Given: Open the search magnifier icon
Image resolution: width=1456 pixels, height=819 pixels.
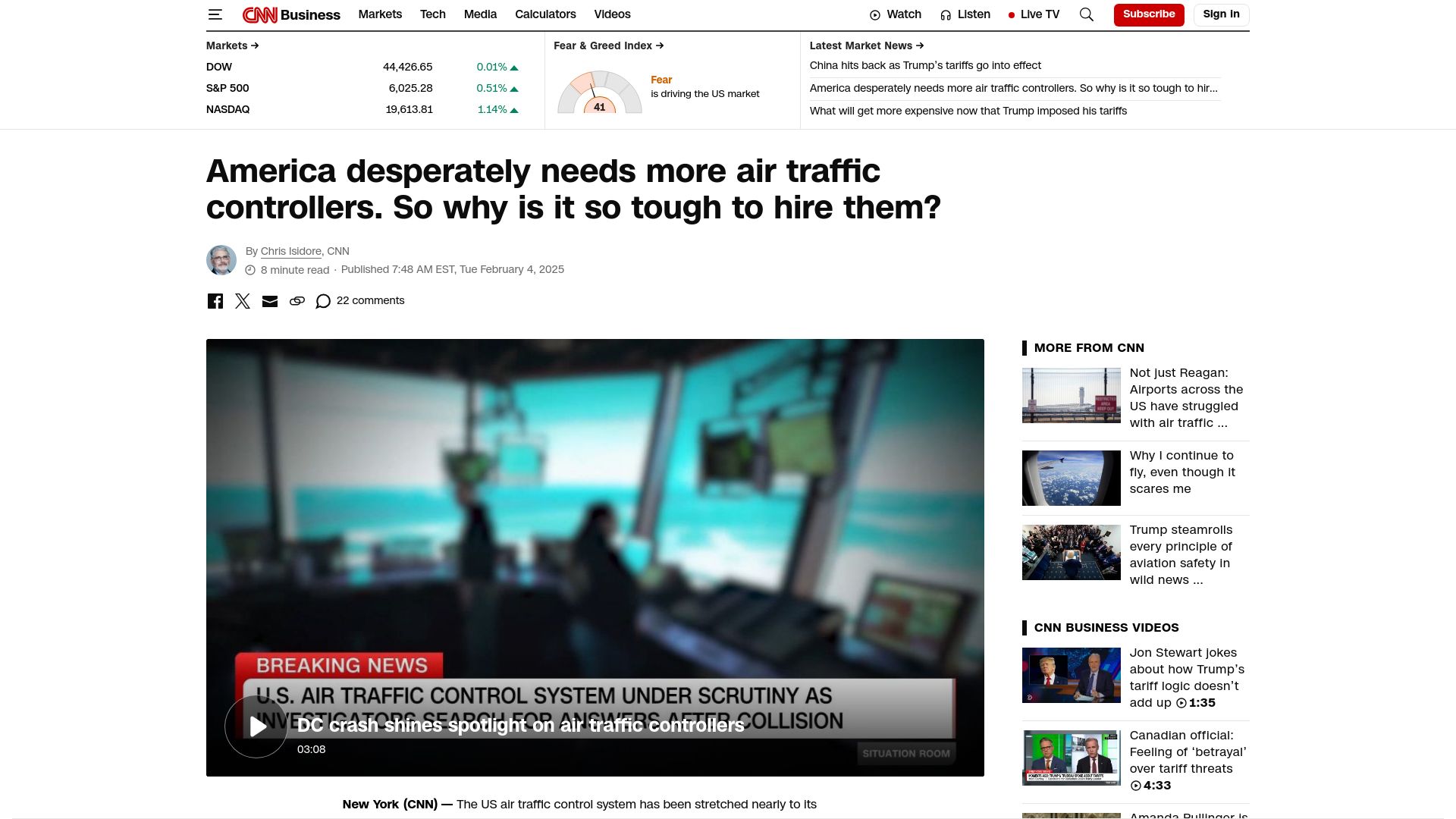Looking at the screenshot, I should [1087, 14].
